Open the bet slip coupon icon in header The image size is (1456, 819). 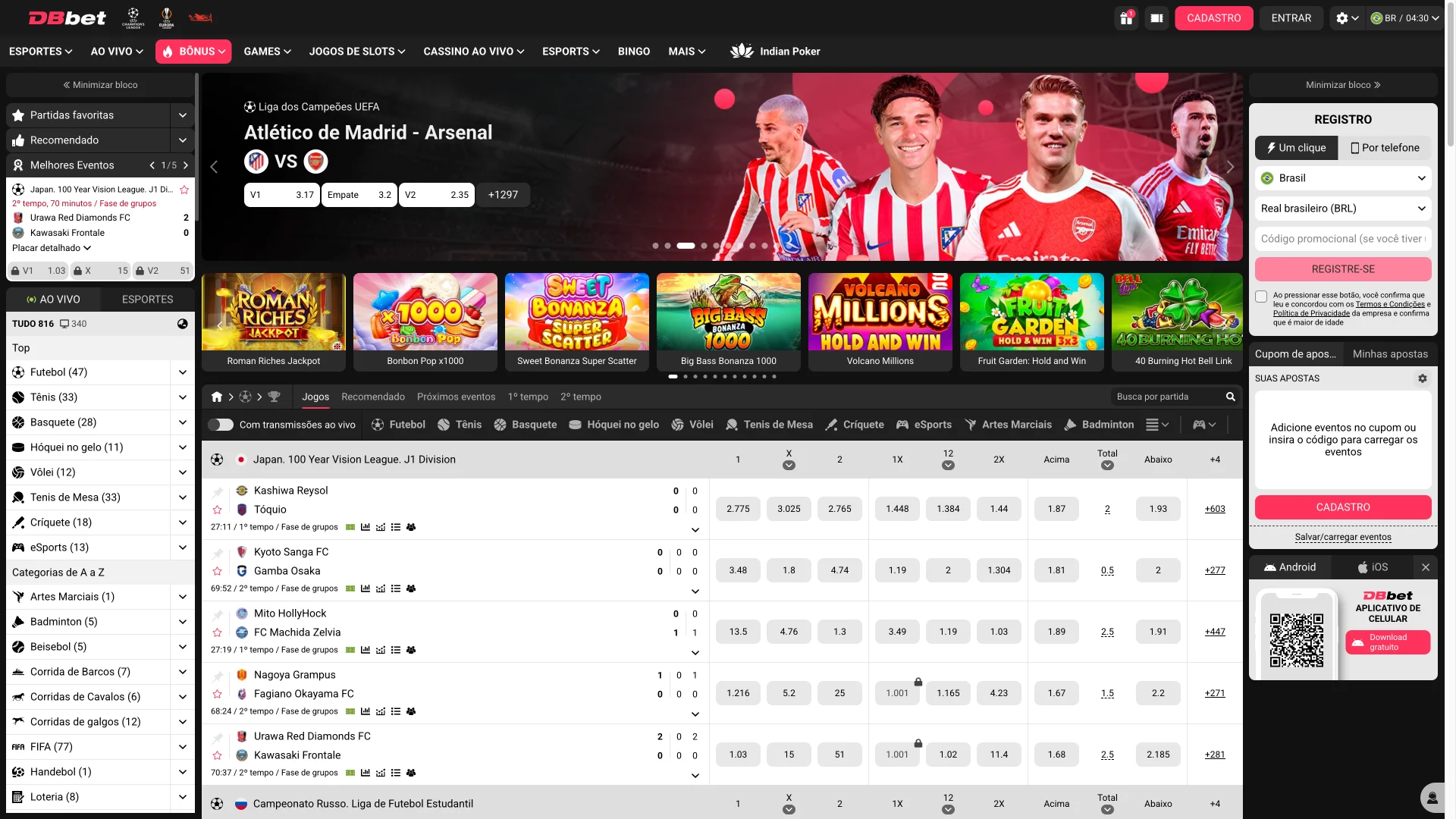[x=1156, y=18]
